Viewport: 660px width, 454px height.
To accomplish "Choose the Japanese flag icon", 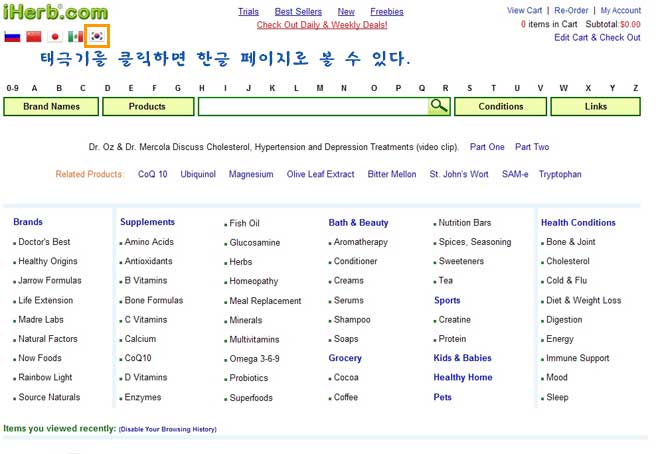I will click(x=56, y=37).
